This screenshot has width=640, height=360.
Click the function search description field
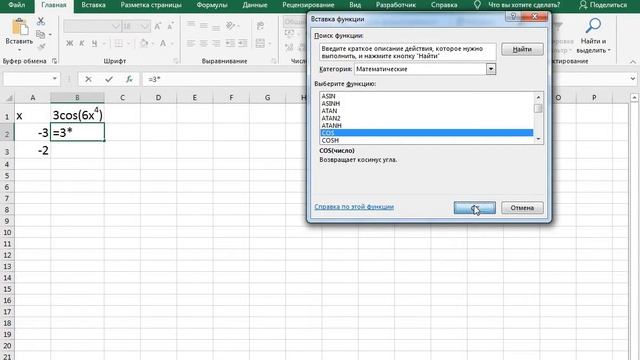pyautogui.click(x=408, y=52)
